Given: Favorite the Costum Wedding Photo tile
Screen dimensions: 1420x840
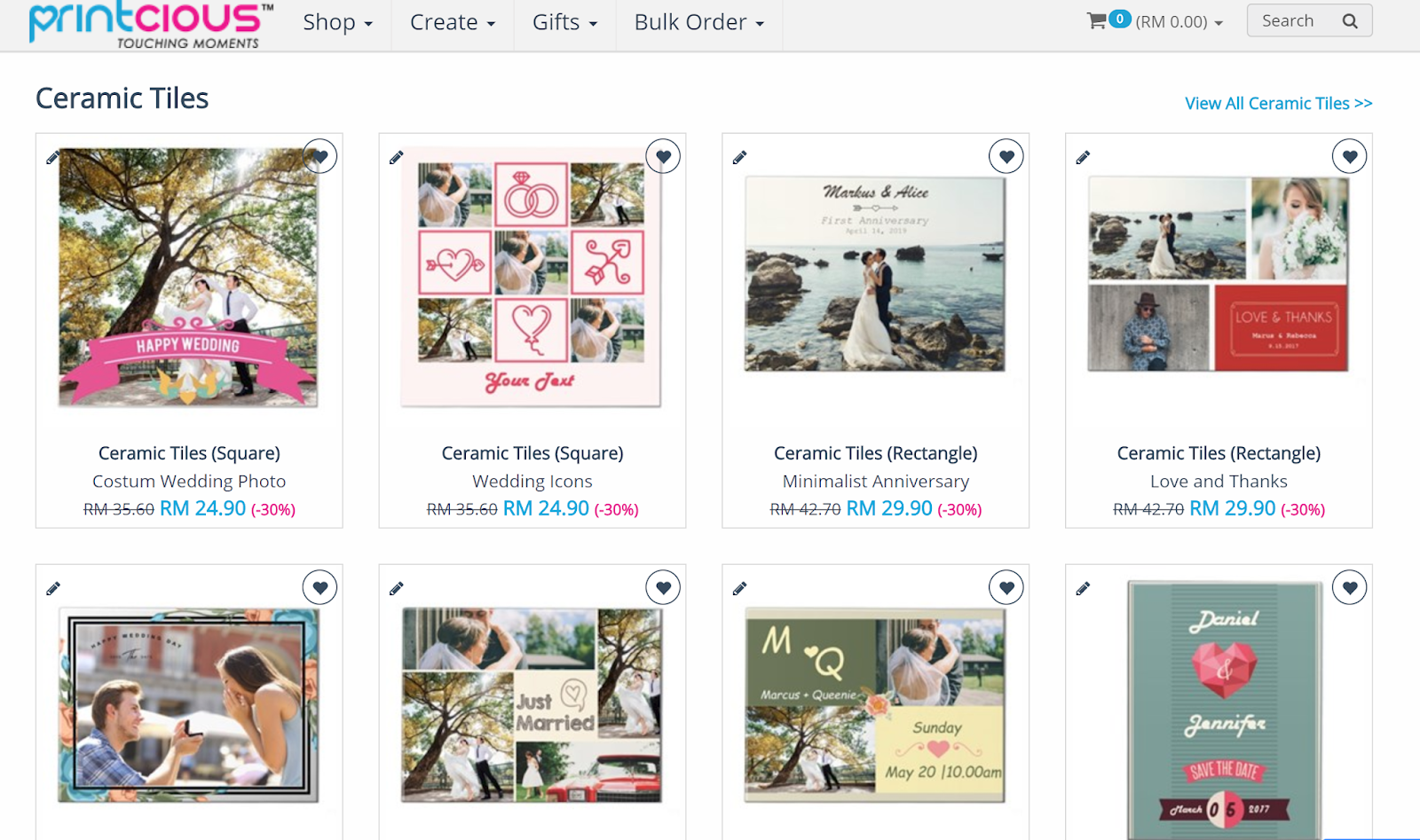Looking at the screenshot, I should 320,157.
